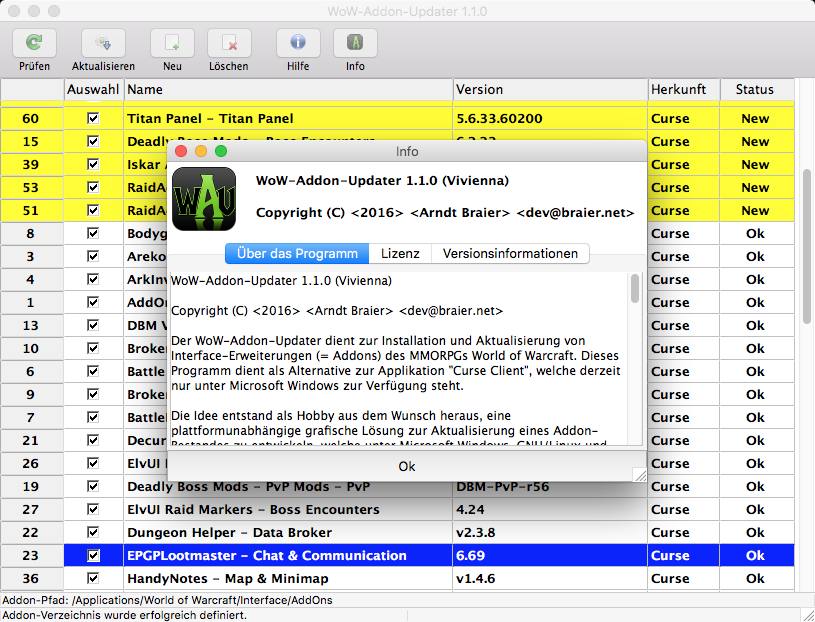Click the Info dialog description text area

coord(399,359)
